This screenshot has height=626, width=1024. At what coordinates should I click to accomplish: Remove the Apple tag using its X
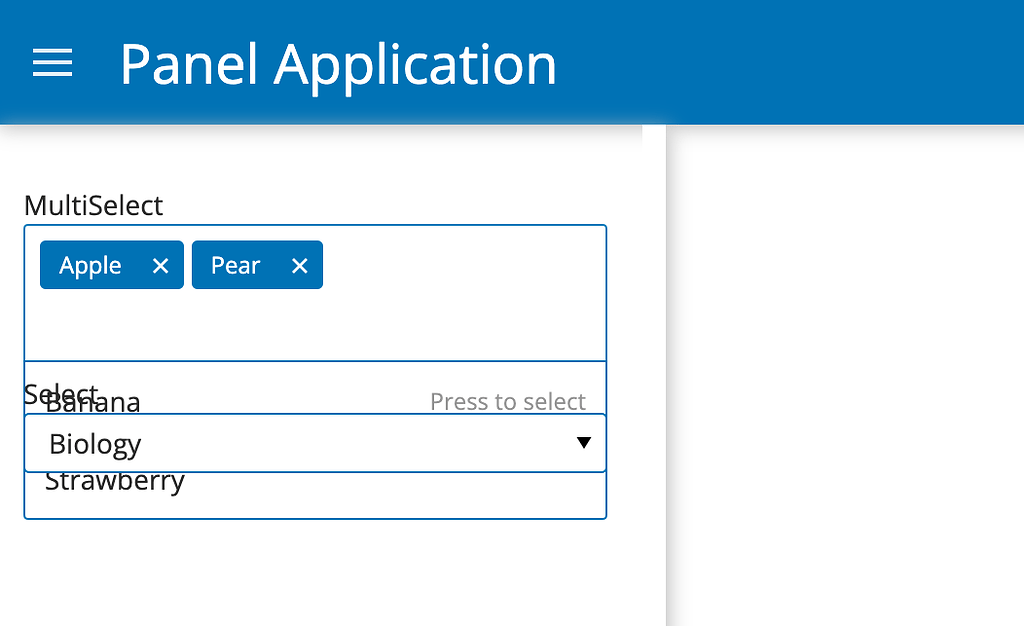(x=160, y=266)
